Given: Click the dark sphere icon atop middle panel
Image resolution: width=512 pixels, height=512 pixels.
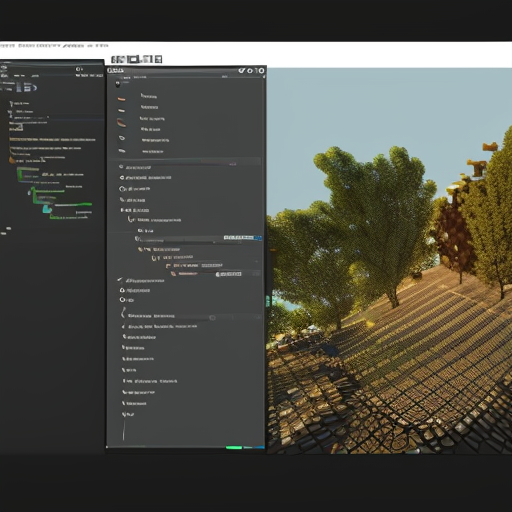Looking at the screenshot, I should [118, 84].
